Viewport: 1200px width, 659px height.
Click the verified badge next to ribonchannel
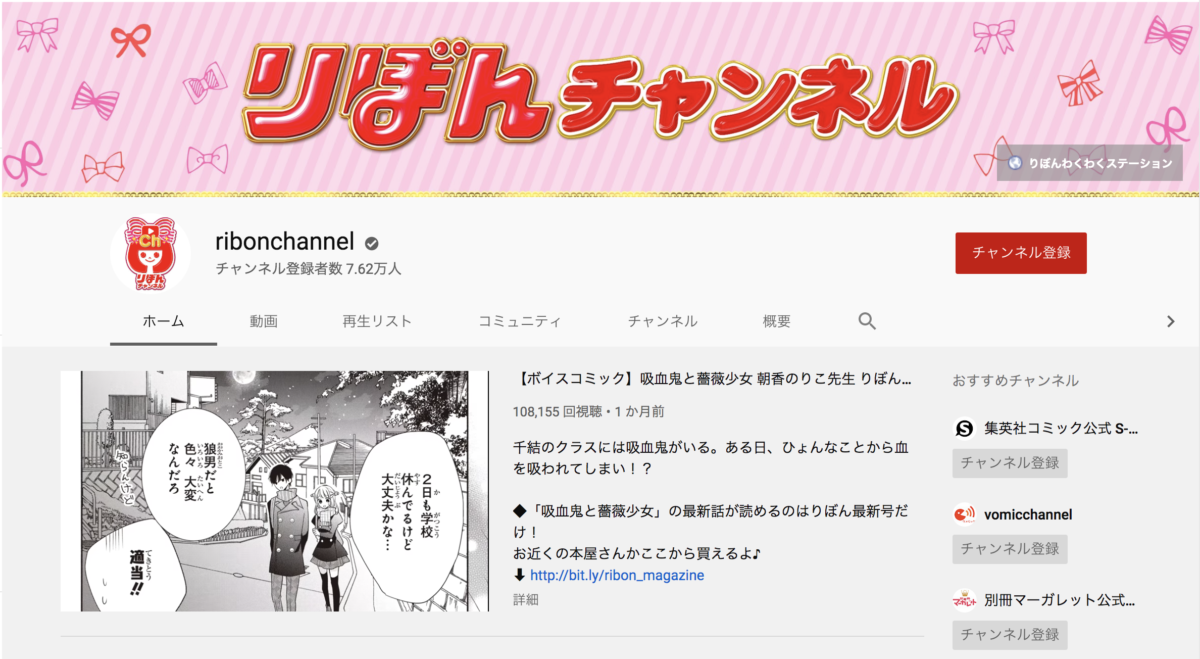pos(371,243)
